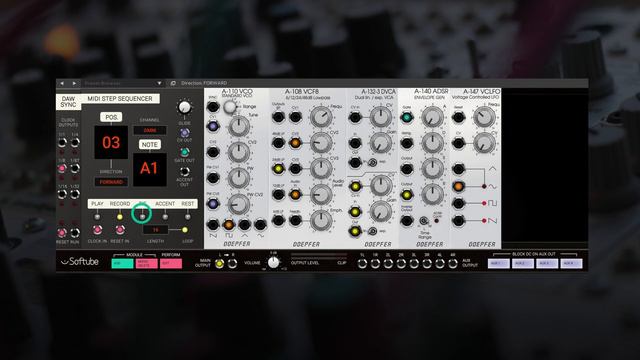Viewport: 640px width, 360px height.
Task: Click the A-140 ADSR attack knob
Action: (432, 117)
